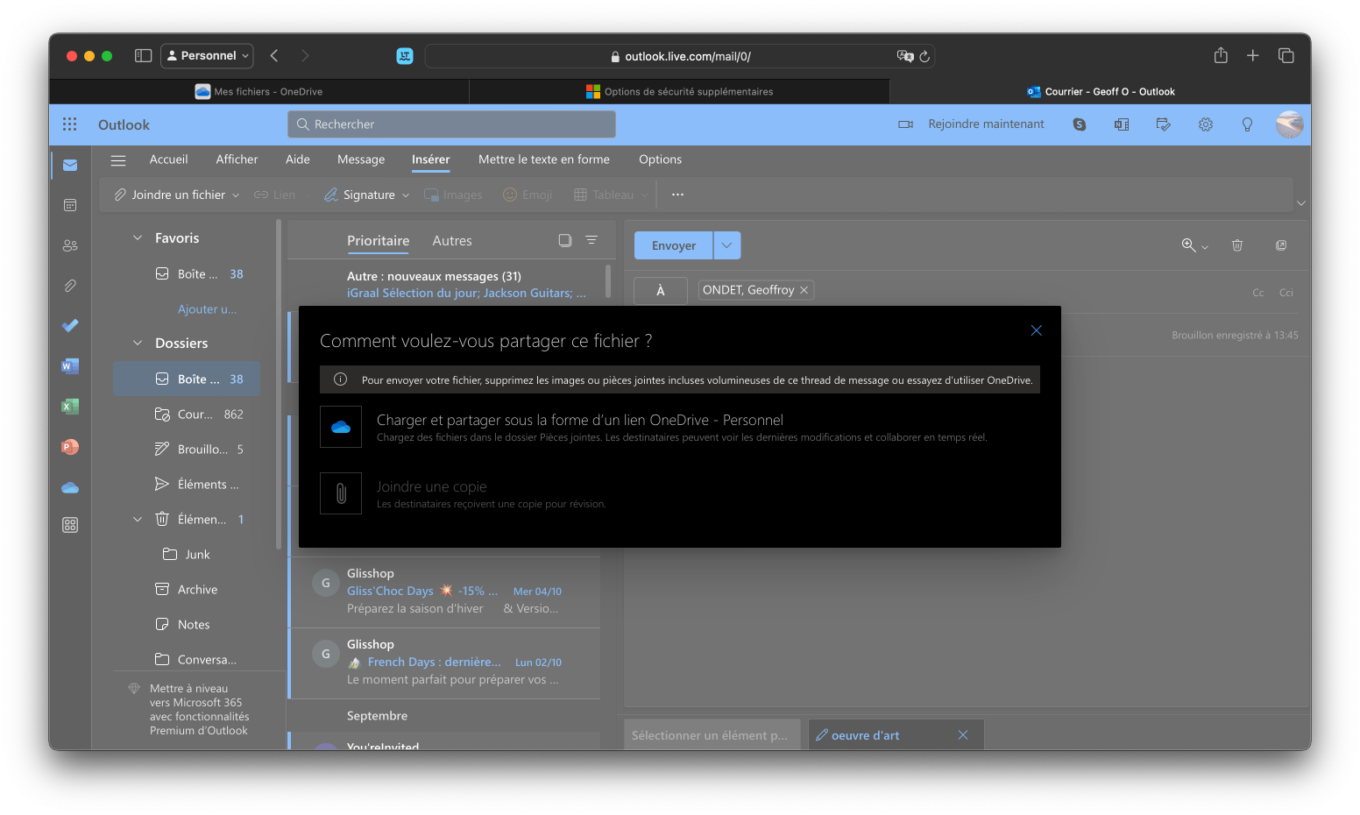Collapse the Éléments supprimés folder
This screenshot has width=1360, height=815.
[138, 519]
